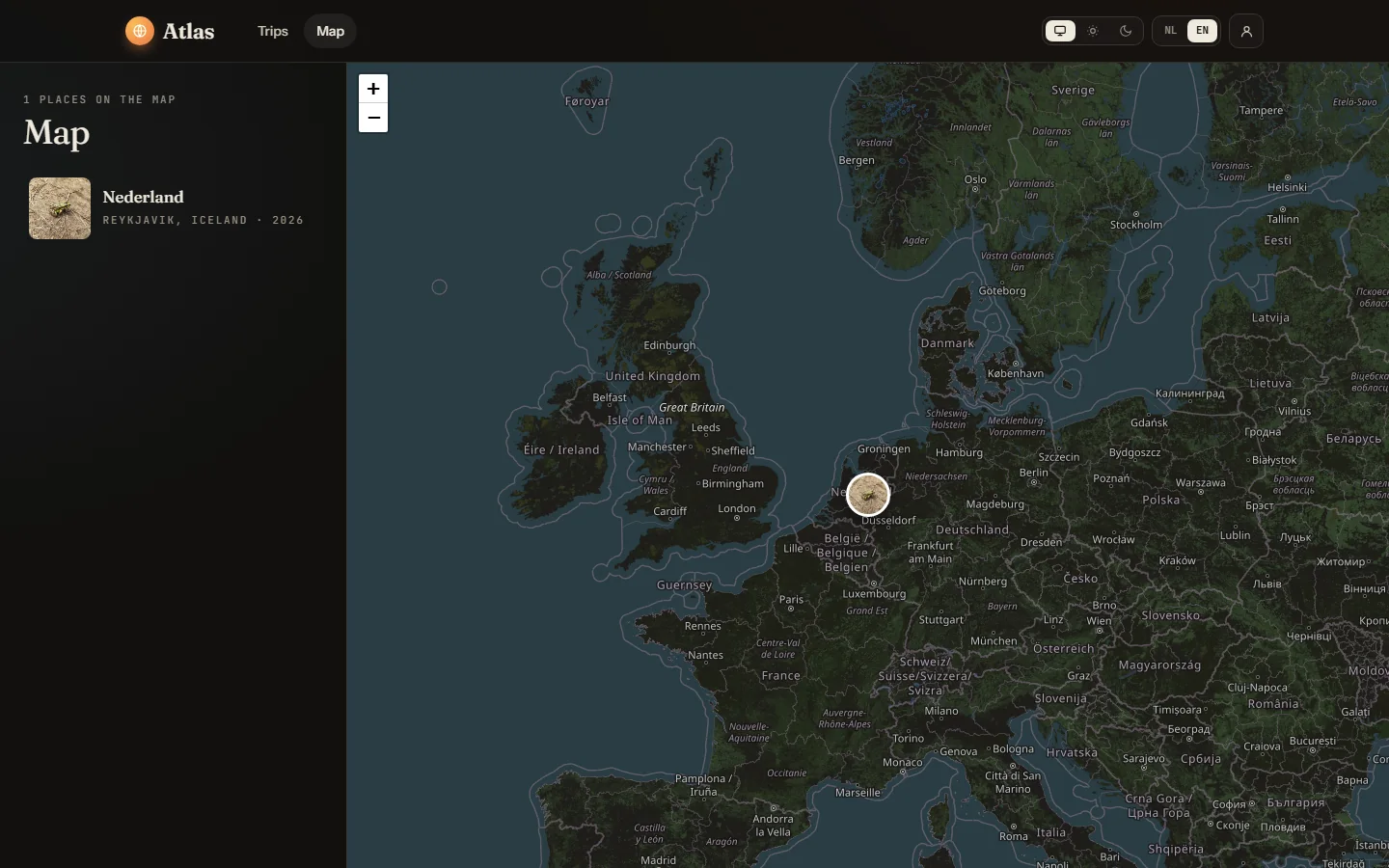
Task: Click the Reykjavik, Iceland 2026 subtitle
Action: 204,220
